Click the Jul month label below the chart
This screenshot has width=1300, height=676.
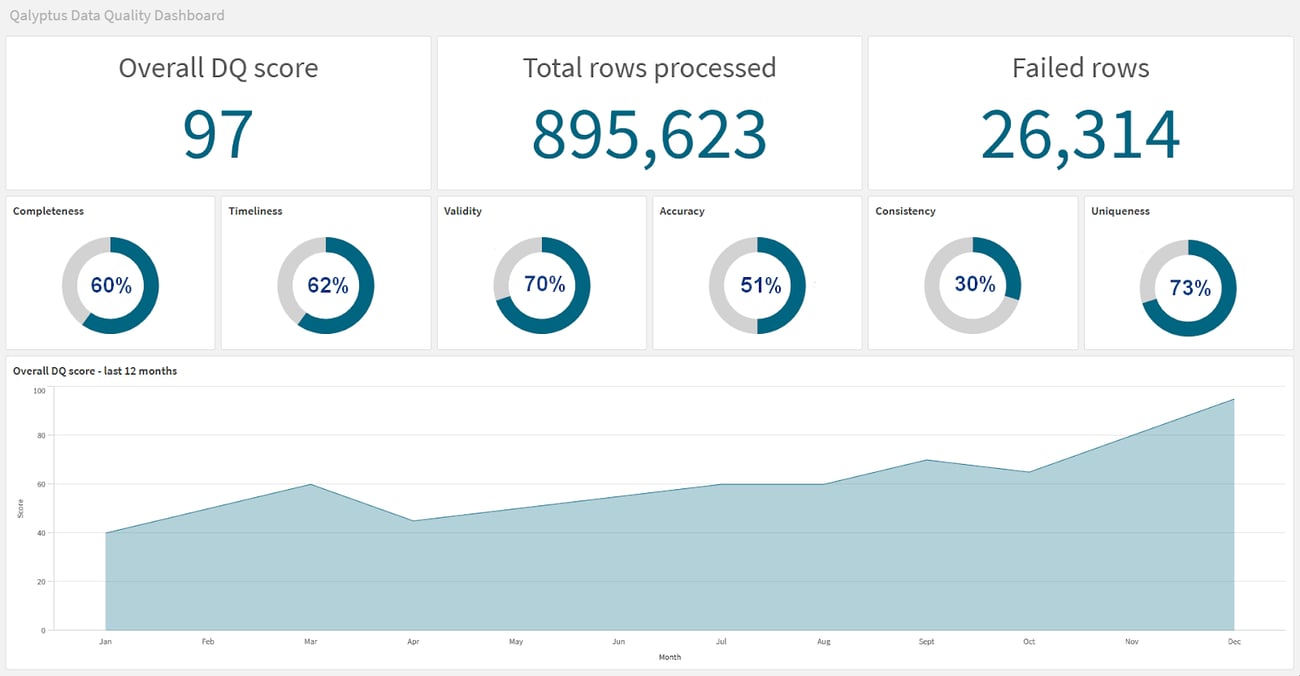pos(721,641)
